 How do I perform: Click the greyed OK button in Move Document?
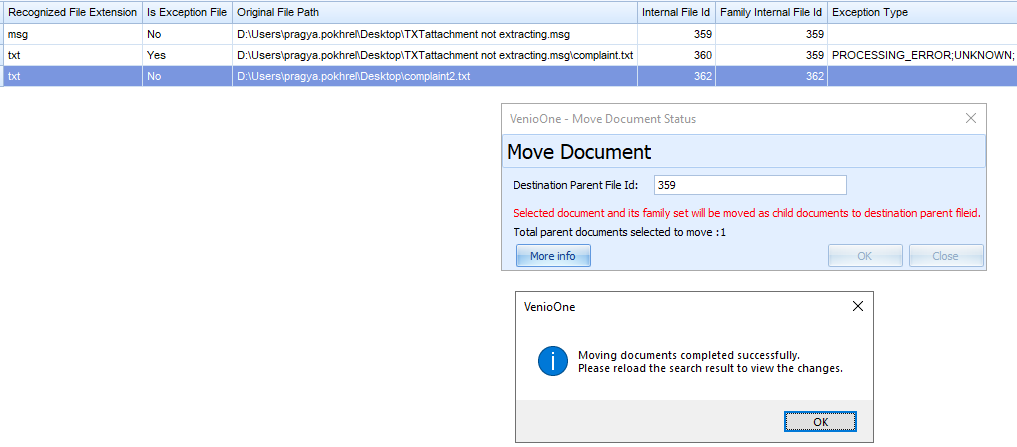click(865, 256)
